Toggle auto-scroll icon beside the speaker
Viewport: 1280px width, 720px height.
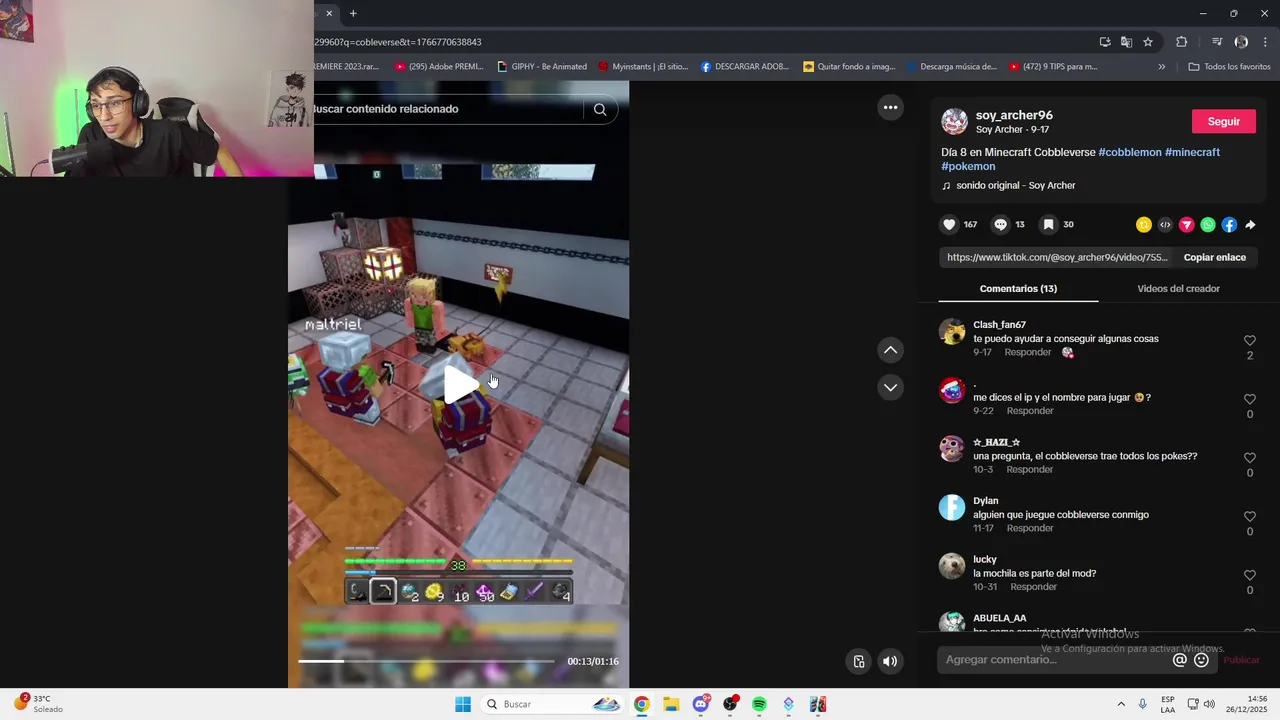pos(858,661)
